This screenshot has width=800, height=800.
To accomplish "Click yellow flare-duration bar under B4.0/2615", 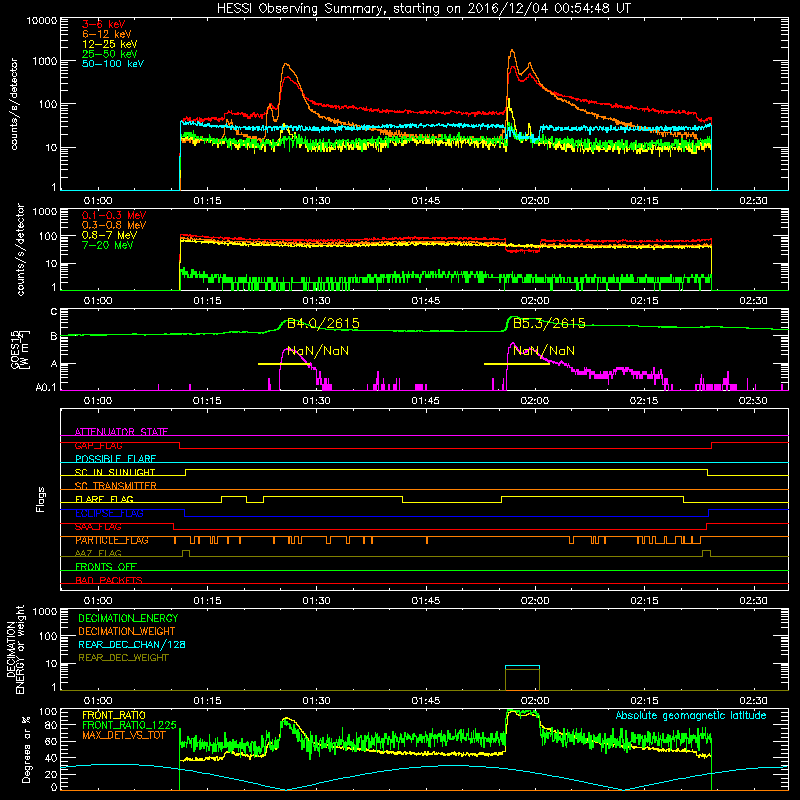I will point(284,364).
